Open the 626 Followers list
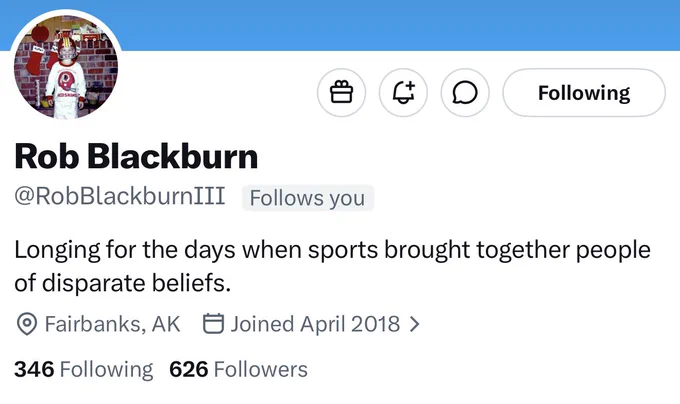The image size is (680, 404). click(x=239, y=369)
